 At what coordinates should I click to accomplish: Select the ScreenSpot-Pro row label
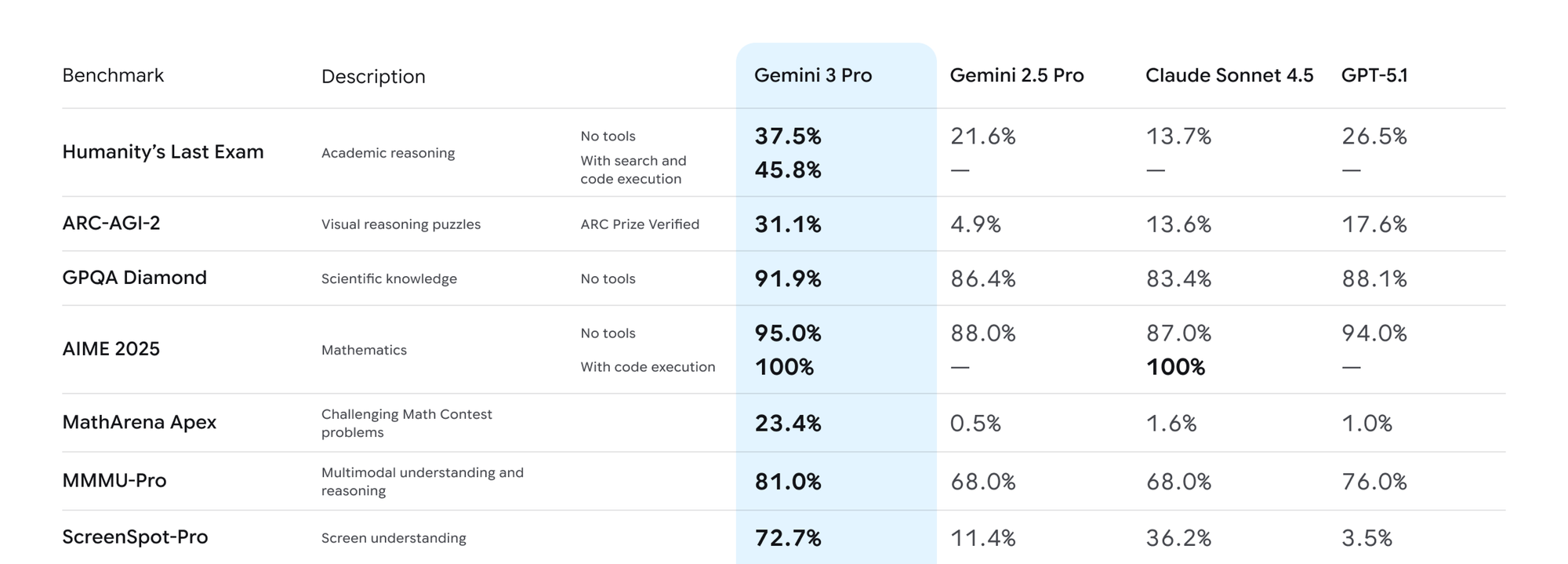click(x=135, y=537)
